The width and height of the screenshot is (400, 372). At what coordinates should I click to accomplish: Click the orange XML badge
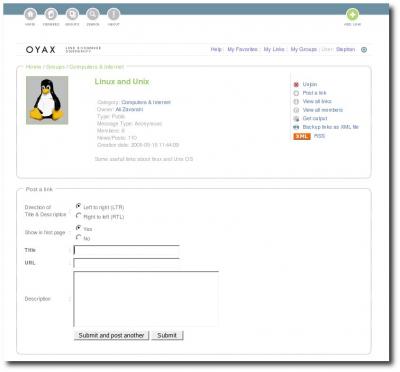pos(302,136)
